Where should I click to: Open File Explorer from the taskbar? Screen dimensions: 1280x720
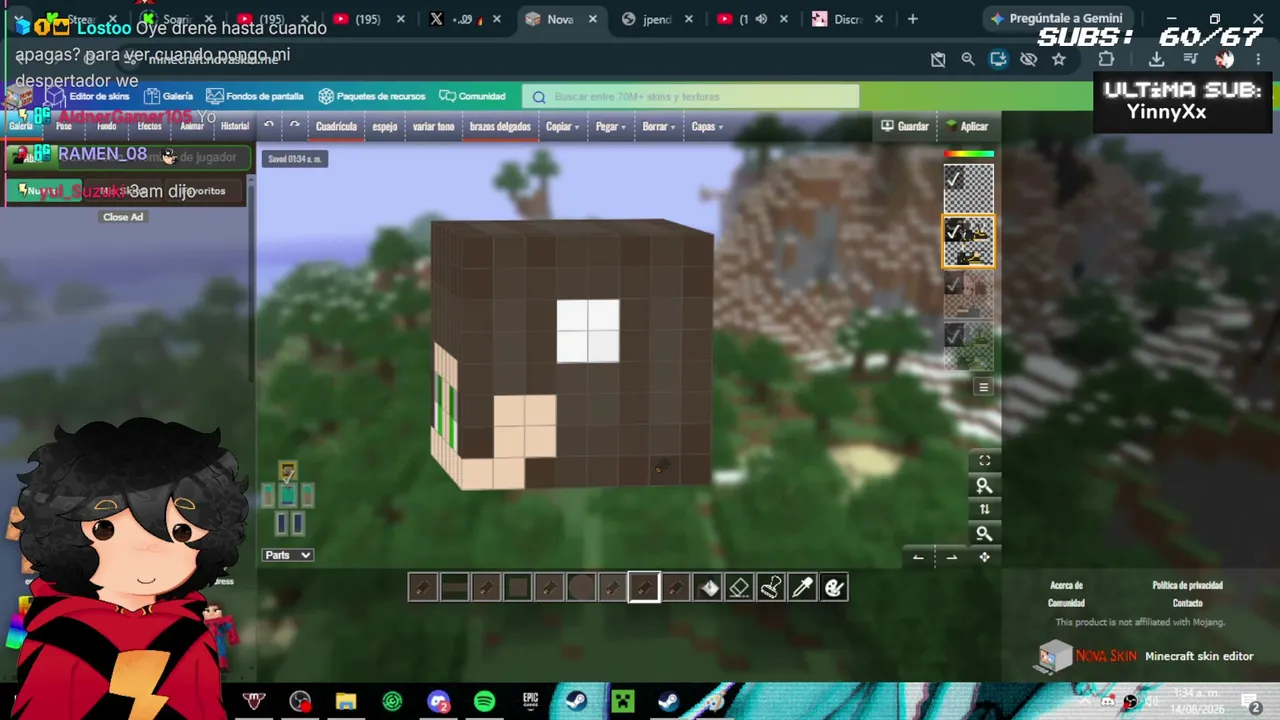tap(346, 702)
